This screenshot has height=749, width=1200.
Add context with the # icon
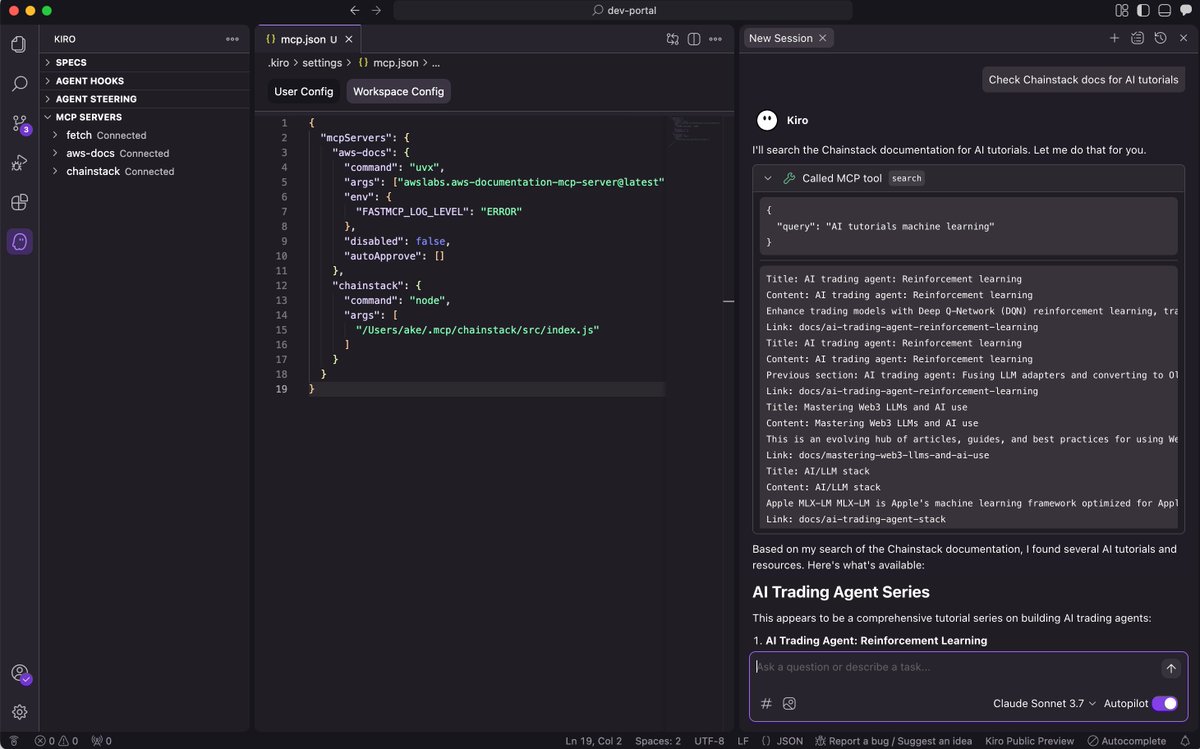click(x=766, y=703)
